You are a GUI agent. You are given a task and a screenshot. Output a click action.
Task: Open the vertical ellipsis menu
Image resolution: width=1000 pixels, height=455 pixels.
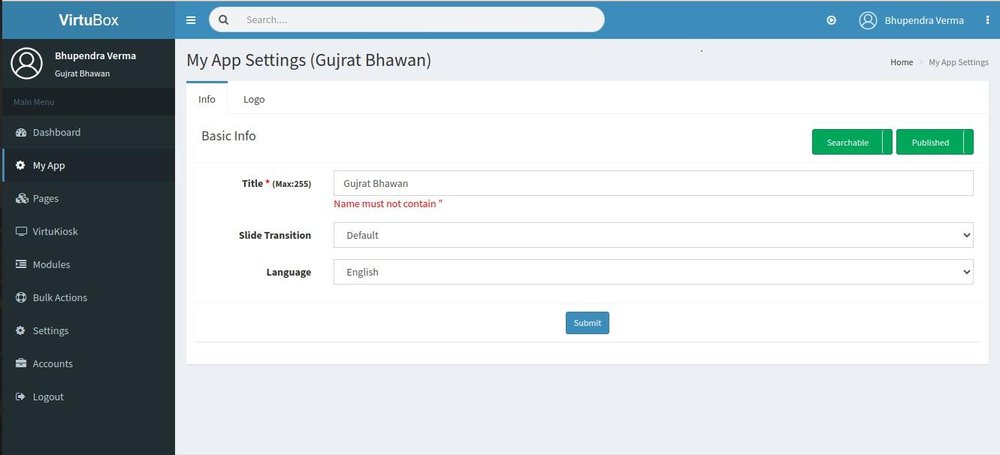[987, 20]
